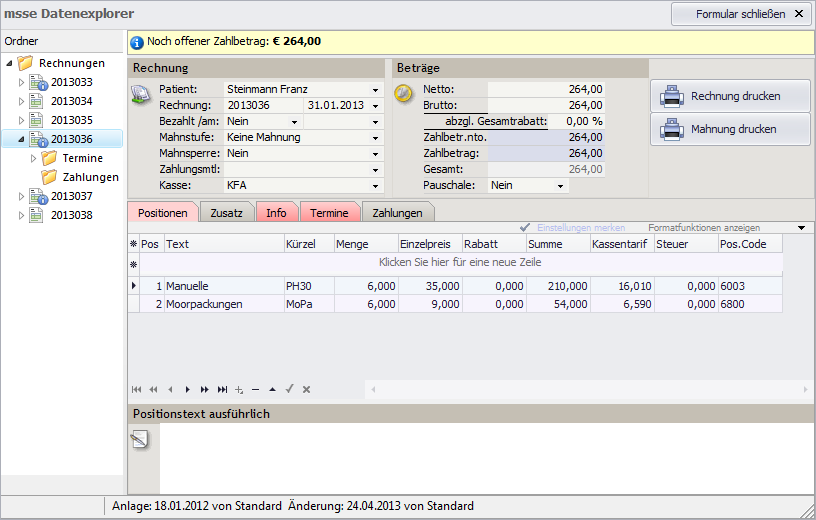The height and width of the screenshot is (520, 816).
Task: Click the Pos.Code cell 6800
Action: (x=750, y=304)
